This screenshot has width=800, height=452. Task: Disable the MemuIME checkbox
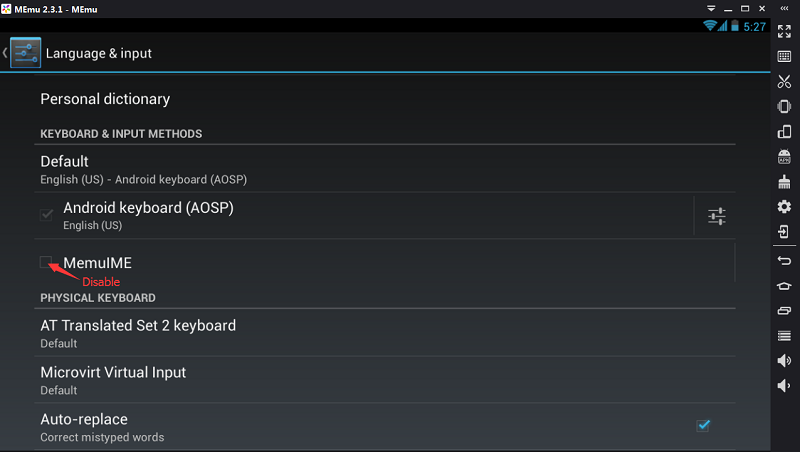pyautogui.click(x=46, y=262)
